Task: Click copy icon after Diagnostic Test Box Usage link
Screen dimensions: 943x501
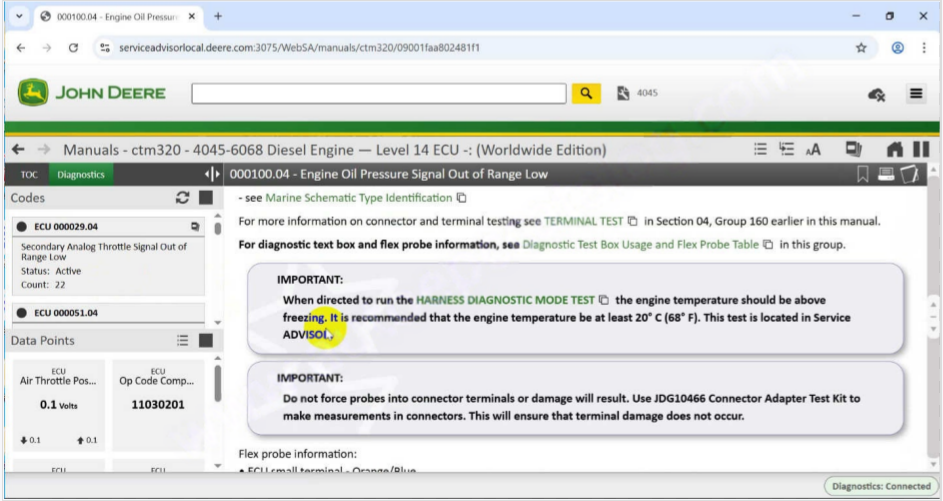Action: point(768,245)
